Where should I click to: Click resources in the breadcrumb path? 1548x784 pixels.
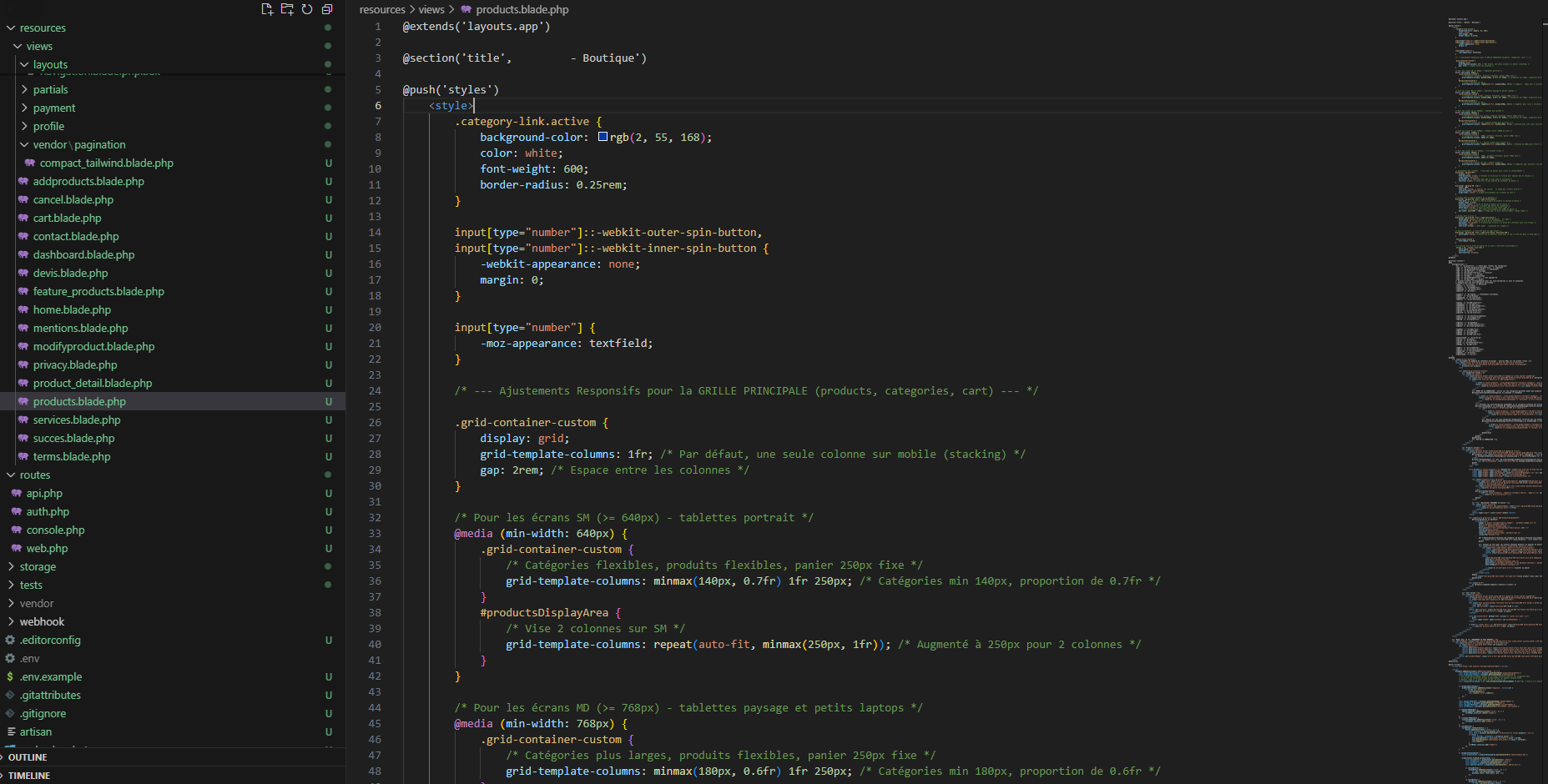pos(382,9)
